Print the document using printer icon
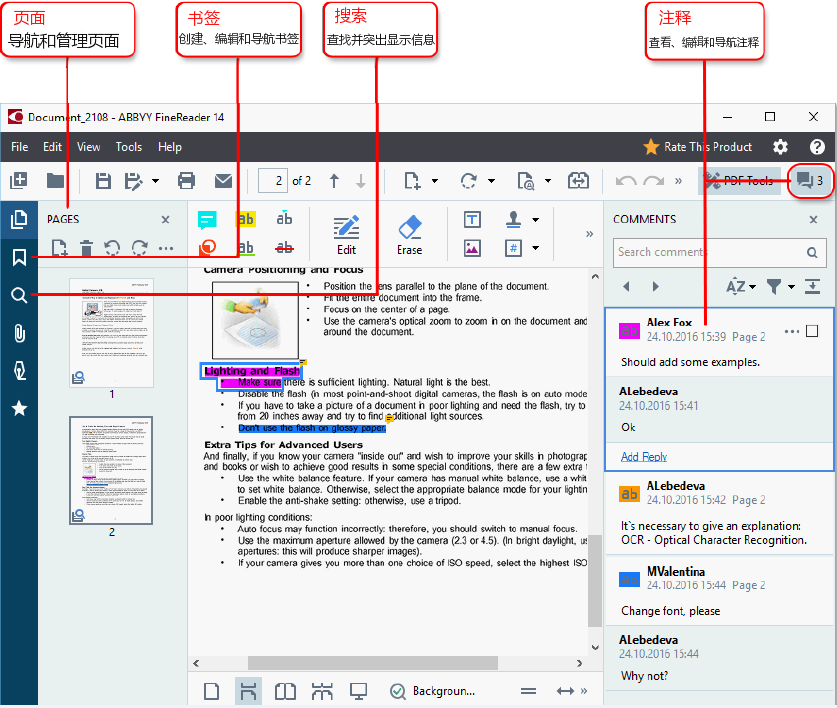 (186, 181)
